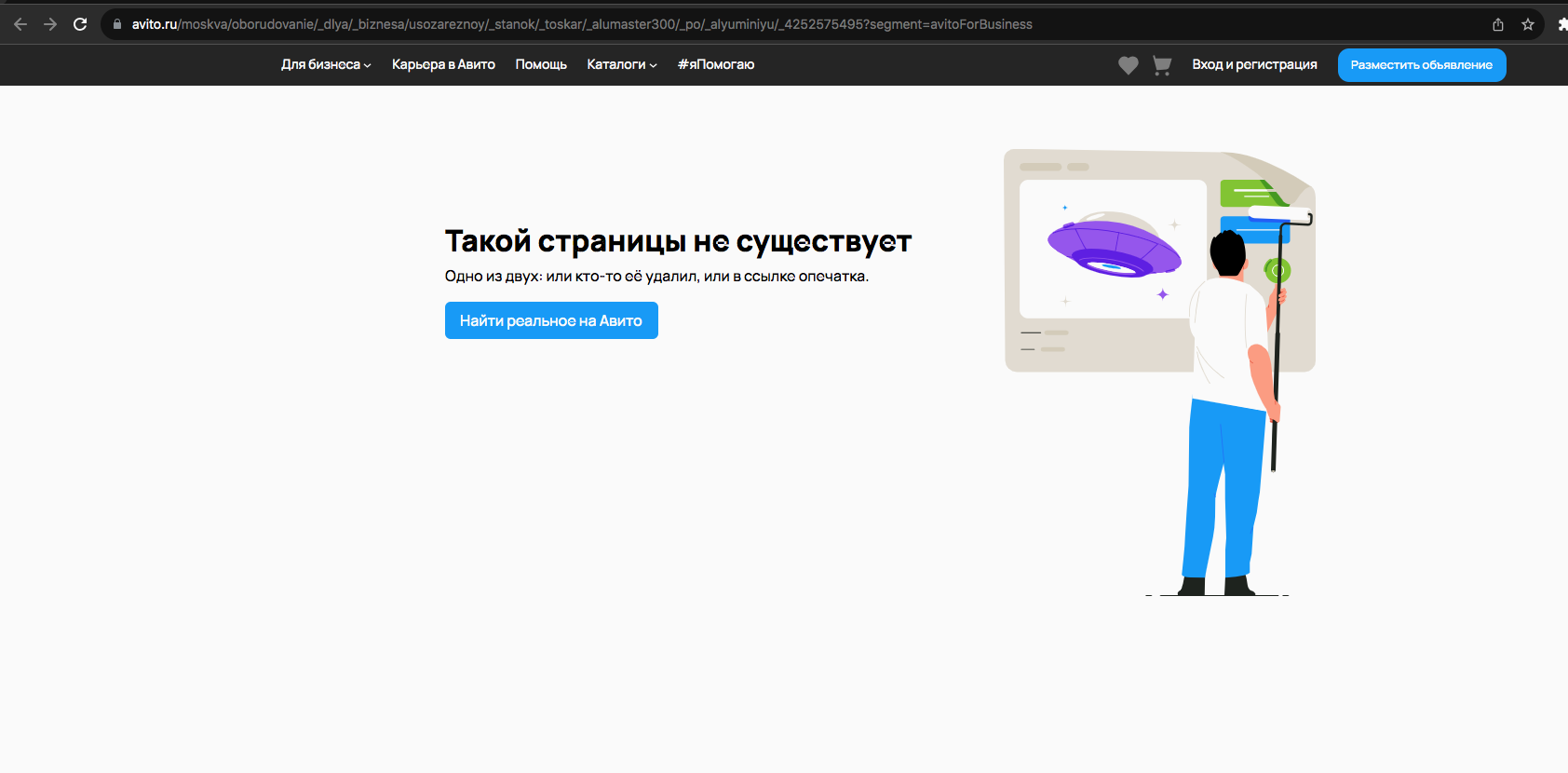Expand the Для бизнеса dropdown
Viewport: 1568px width, 773px height.
coord(326,64)
